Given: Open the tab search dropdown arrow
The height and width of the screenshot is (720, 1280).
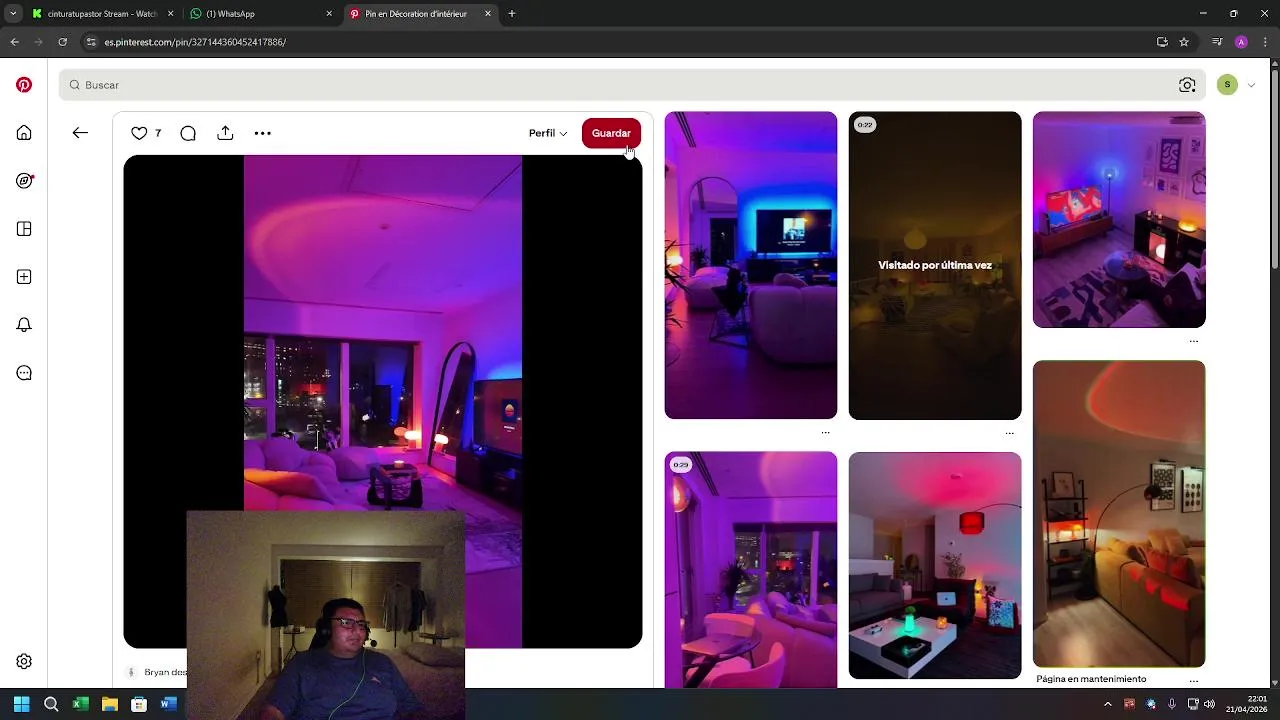Looking at the screenshot, I should tap(12, 14).
